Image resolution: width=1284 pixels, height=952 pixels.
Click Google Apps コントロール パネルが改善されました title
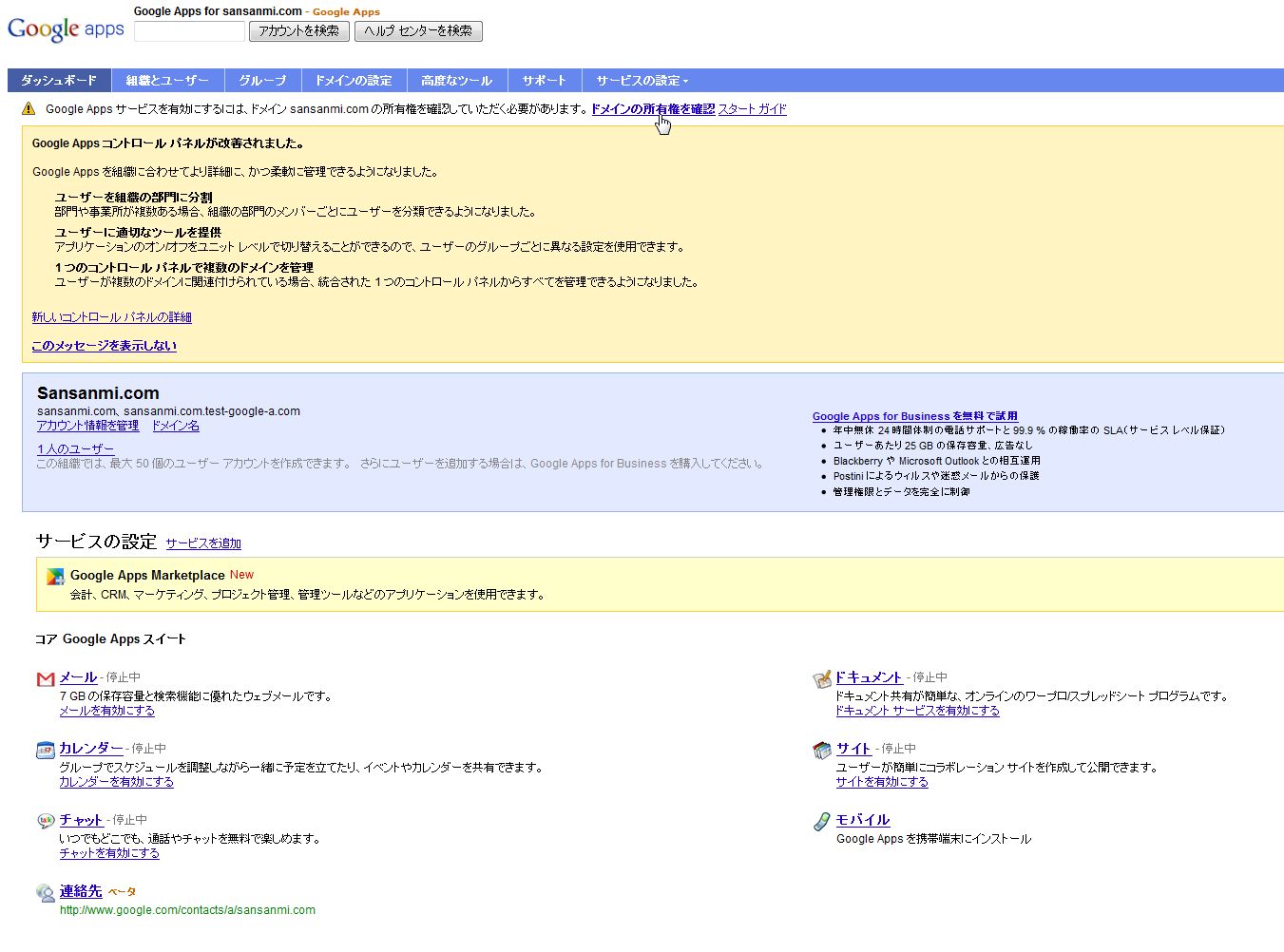[168, 144]
